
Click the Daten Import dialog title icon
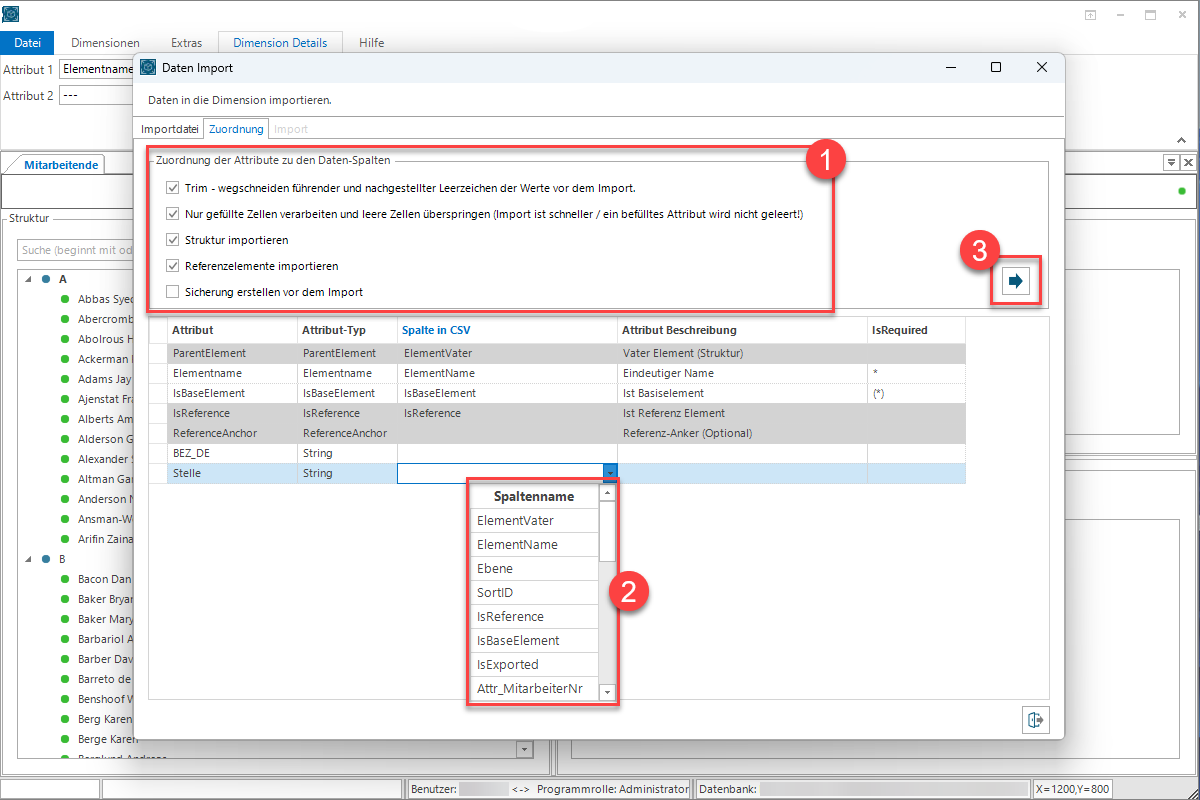148,67
